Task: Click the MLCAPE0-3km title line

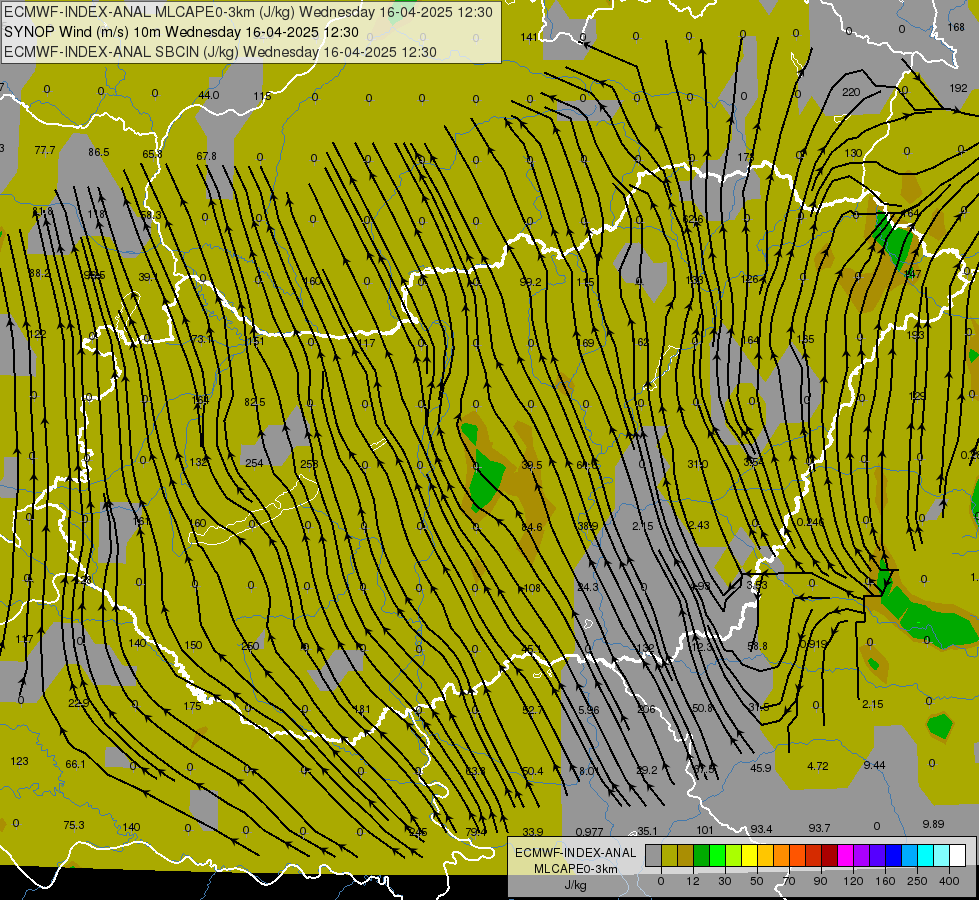Action: click(248, 12)
